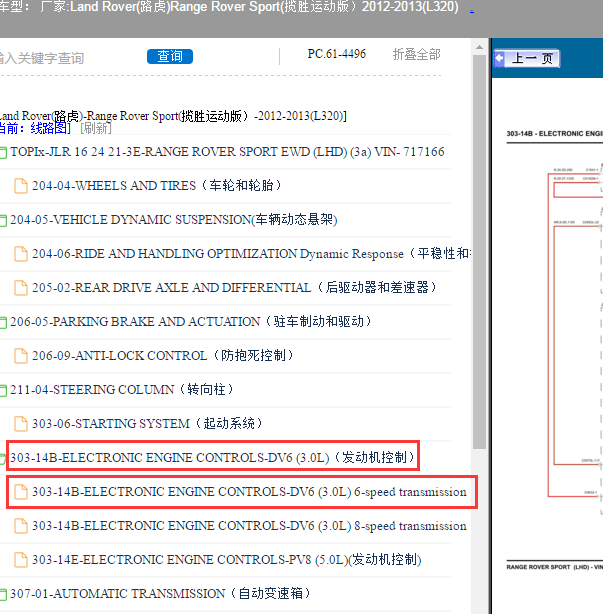
Task: Click the PC.61-4496 label
Action: [x=337, y=54]
